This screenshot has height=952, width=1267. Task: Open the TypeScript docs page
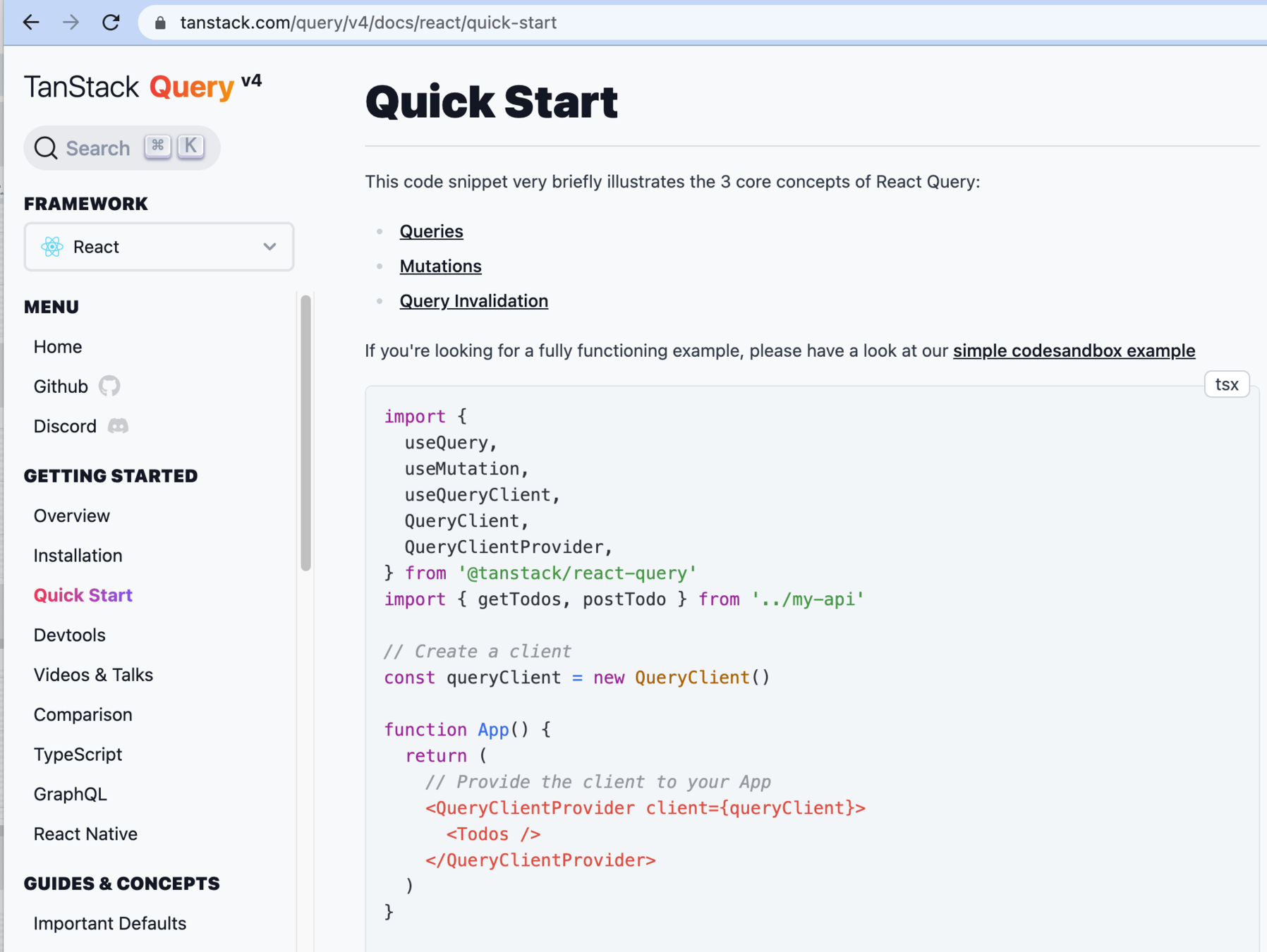(x=78, y=755)
